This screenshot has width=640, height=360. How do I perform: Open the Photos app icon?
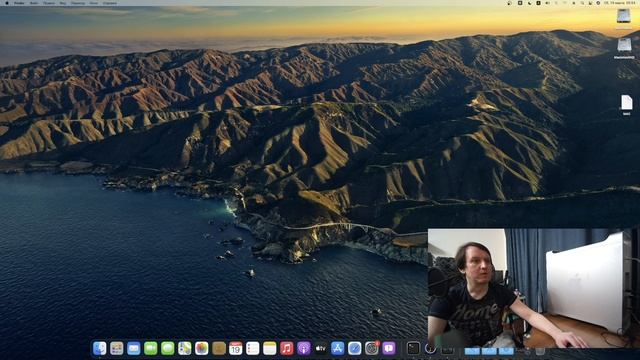(202, 348)
